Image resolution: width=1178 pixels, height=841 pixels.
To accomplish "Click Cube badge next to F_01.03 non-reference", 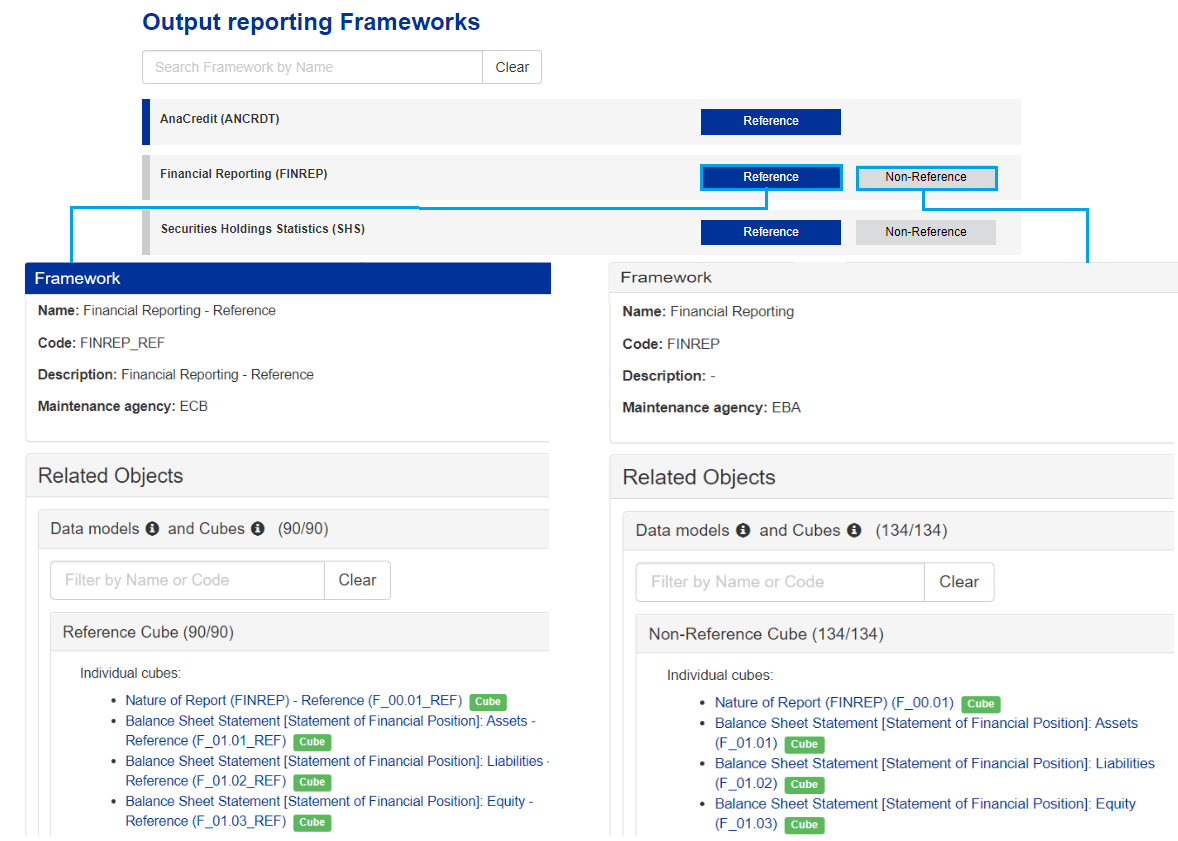I will point(804,825).
